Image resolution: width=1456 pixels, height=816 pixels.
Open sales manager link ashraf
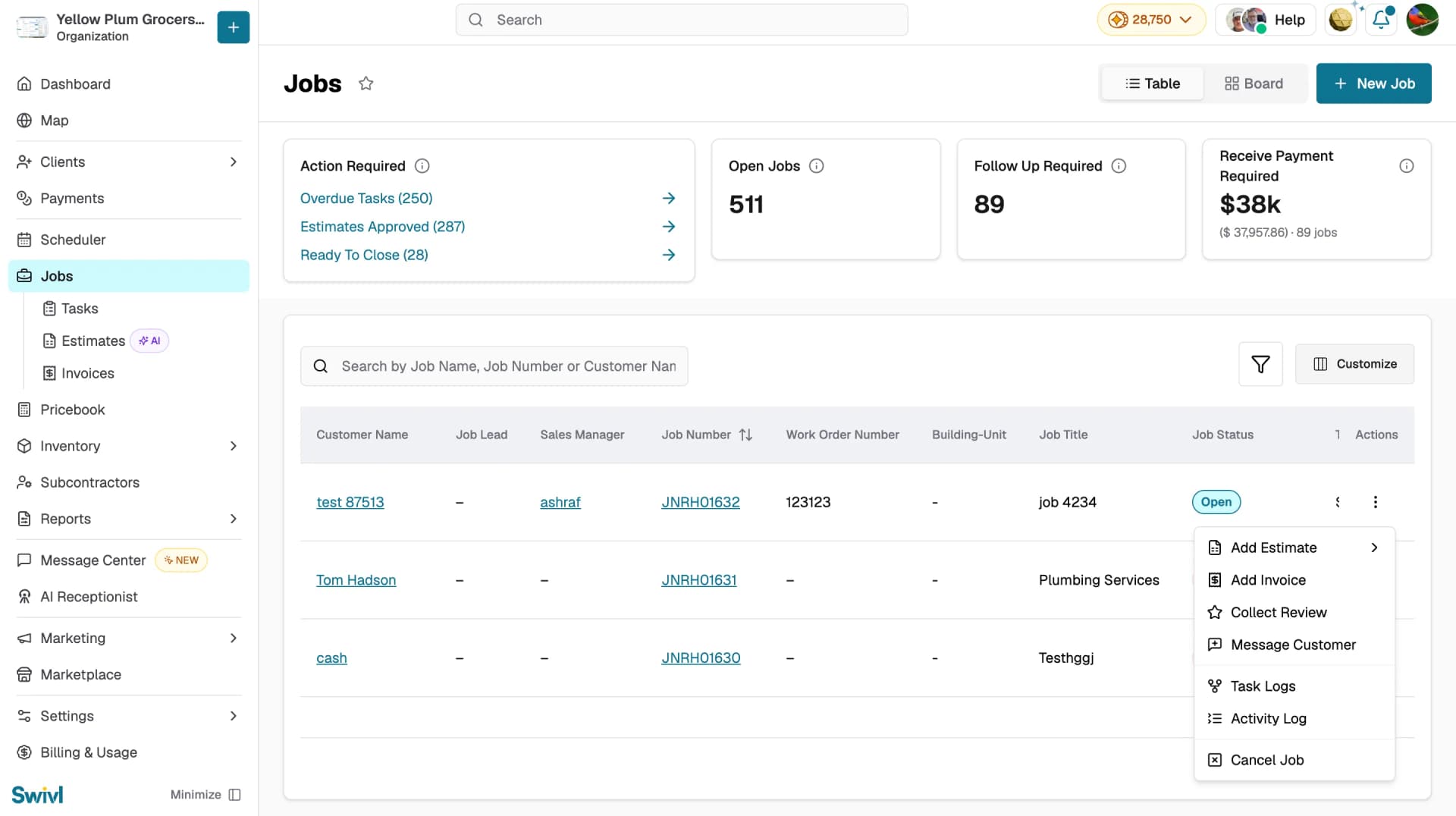coord(560,502)
